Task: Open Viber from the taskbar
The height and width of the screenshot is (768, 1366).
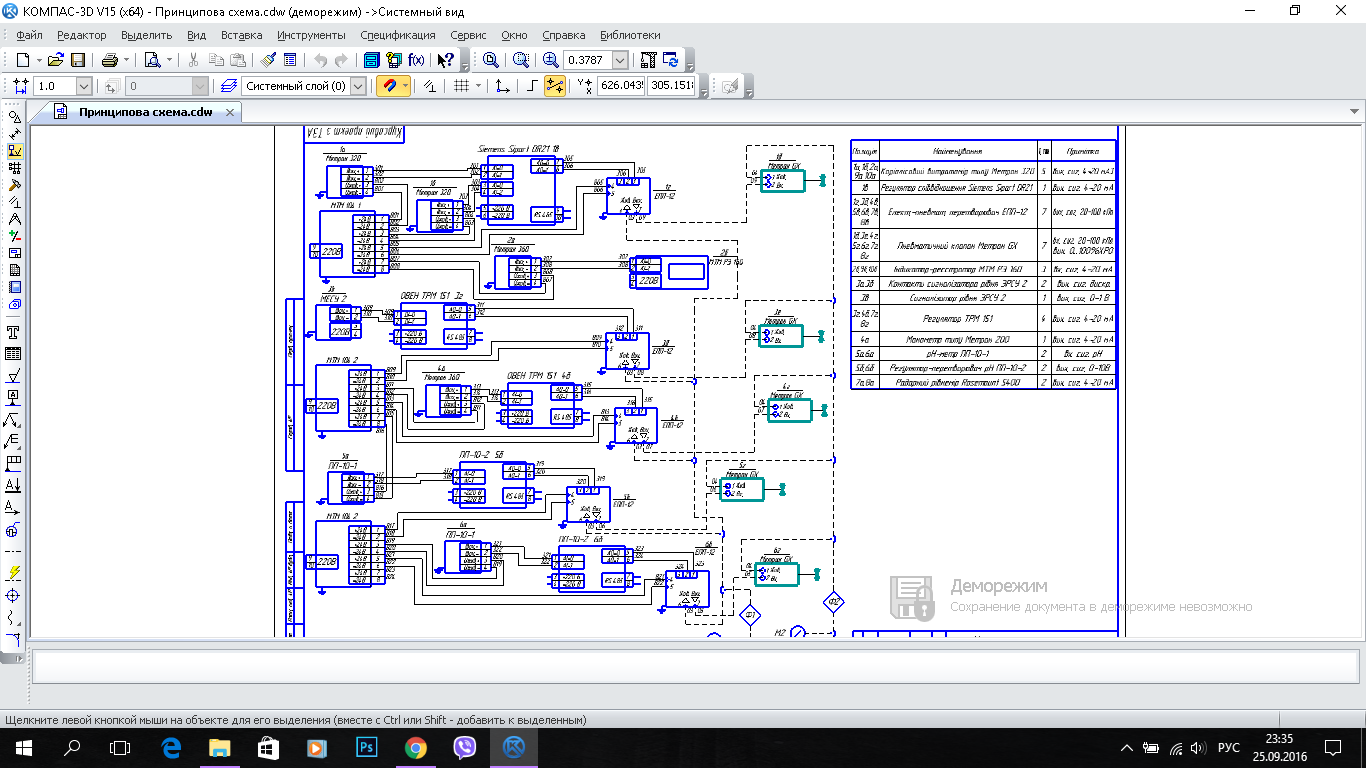Action: click(464, 747)
